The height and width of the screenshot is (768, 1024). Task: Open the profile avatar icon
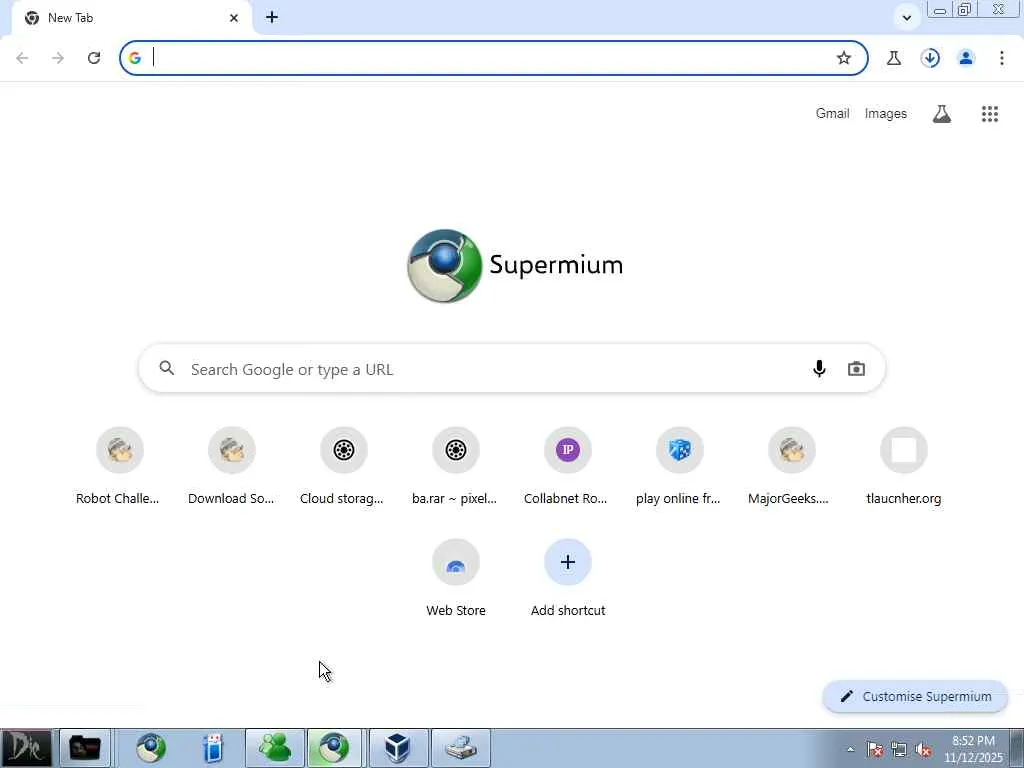(x=966, y=58)
